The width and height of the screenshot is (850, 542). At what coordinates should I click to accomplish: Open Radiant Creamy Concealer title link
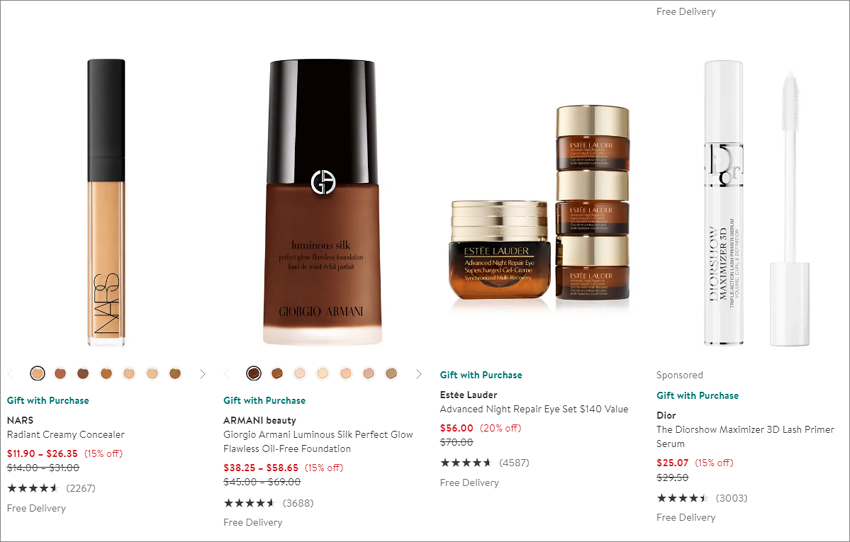tap(66, 435)
